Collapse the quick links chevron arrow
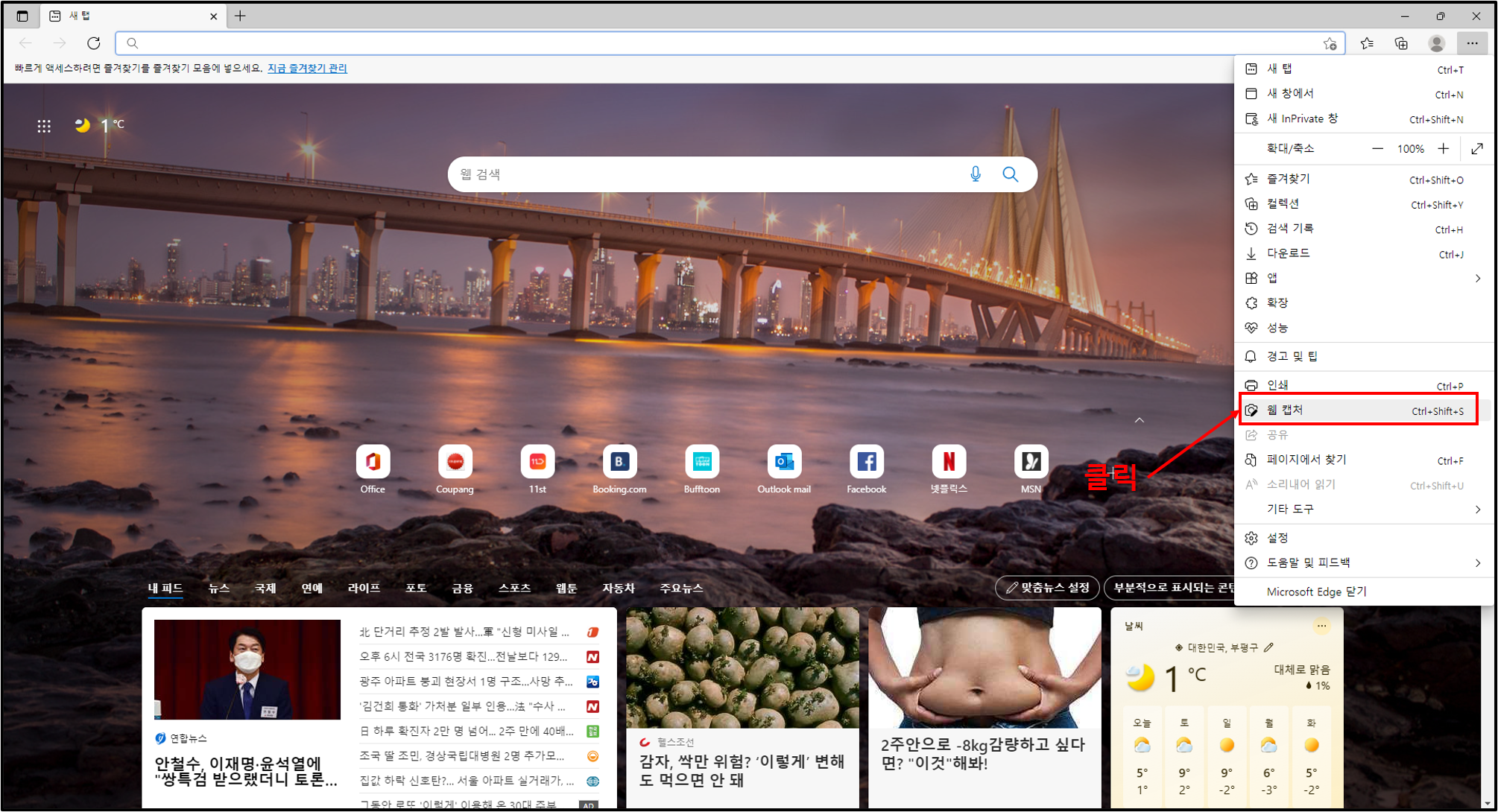 (1139, 421)
